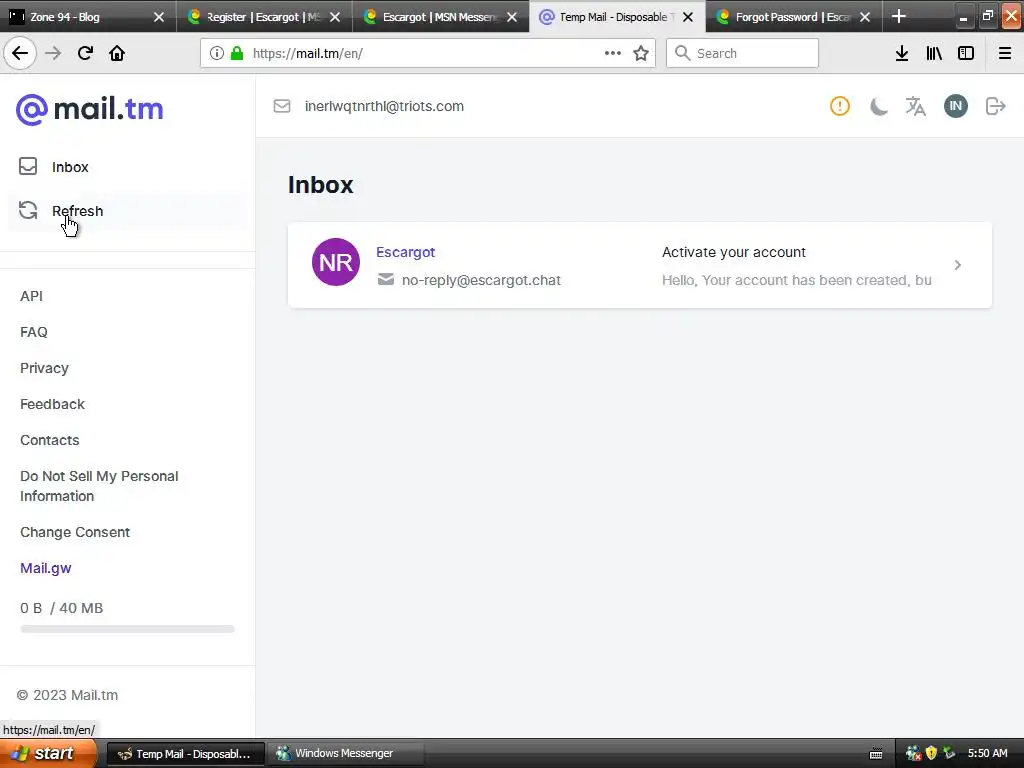Open the Change Consent link

click(x=75, y=532)
